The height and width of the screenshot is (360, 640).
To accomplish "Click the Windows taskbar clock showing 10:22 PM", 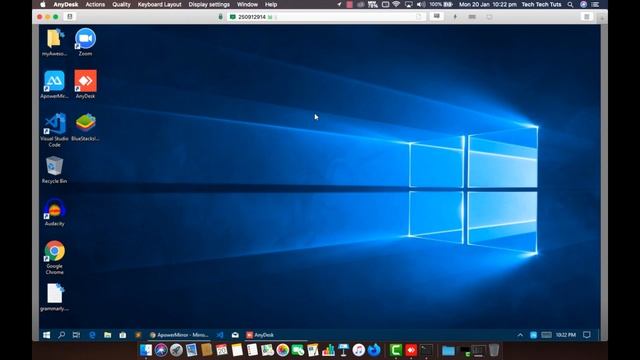I will coord(566,335).
